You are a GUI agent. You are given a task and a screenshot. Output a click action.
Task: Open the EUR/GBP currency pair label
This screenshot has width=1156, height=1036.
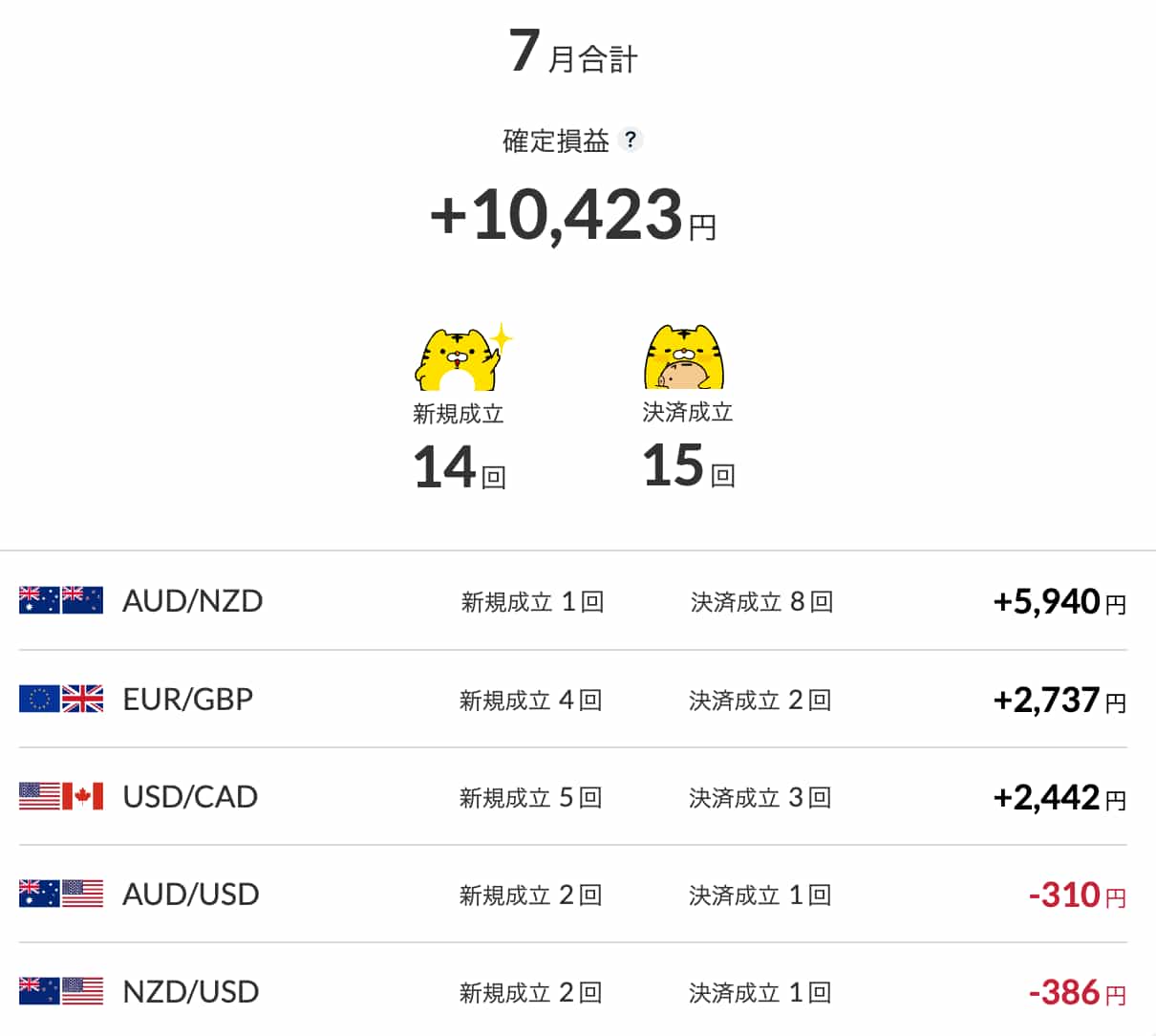pos(188,699)
